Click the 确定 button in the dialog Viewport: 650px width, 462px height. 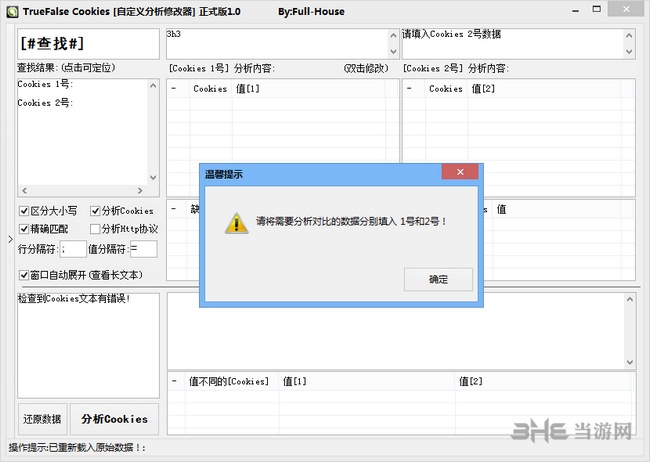(x=438, y=279)
